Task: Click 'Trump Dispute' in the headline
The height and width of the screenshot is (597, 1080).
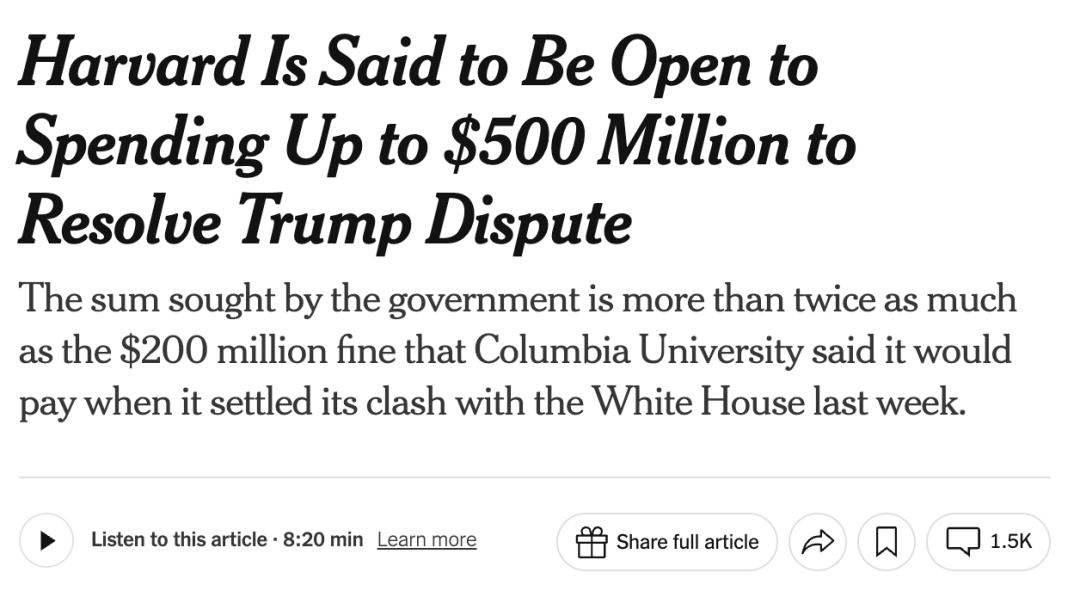Action: (435, 222)
